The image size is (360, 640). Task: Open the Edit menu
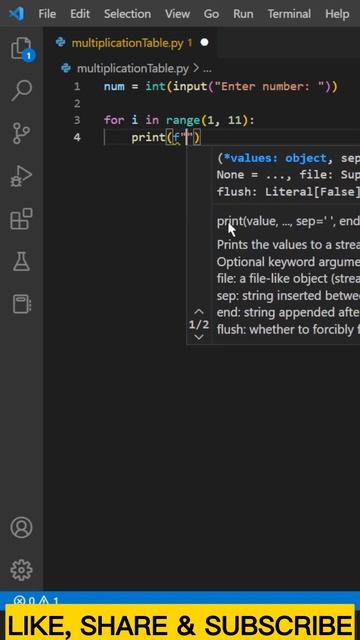tap(80, 14)
